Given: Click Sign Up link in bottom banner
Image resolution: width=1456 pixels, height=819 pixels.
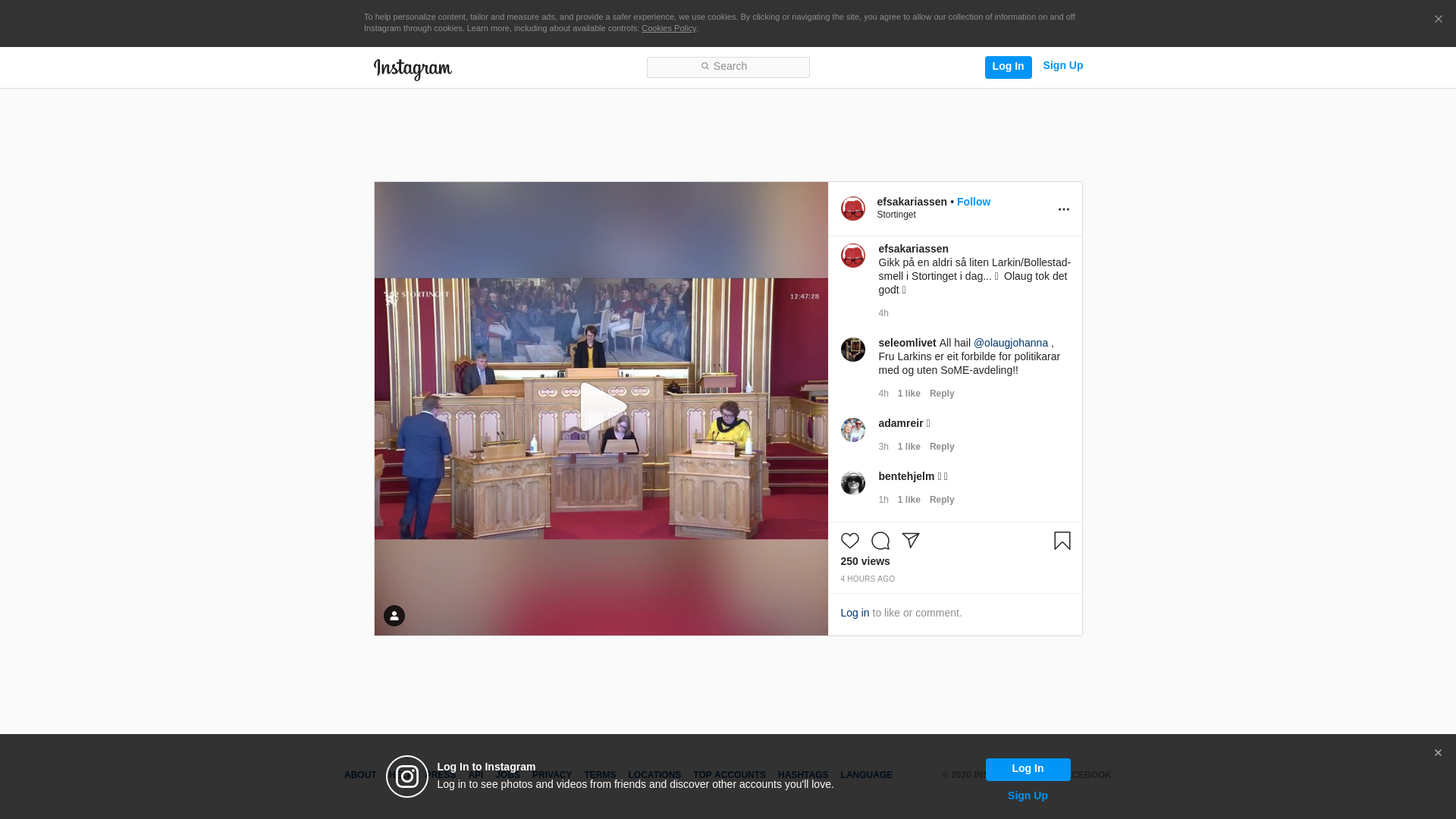Looking at the screenshot, I should [1028, 795].
